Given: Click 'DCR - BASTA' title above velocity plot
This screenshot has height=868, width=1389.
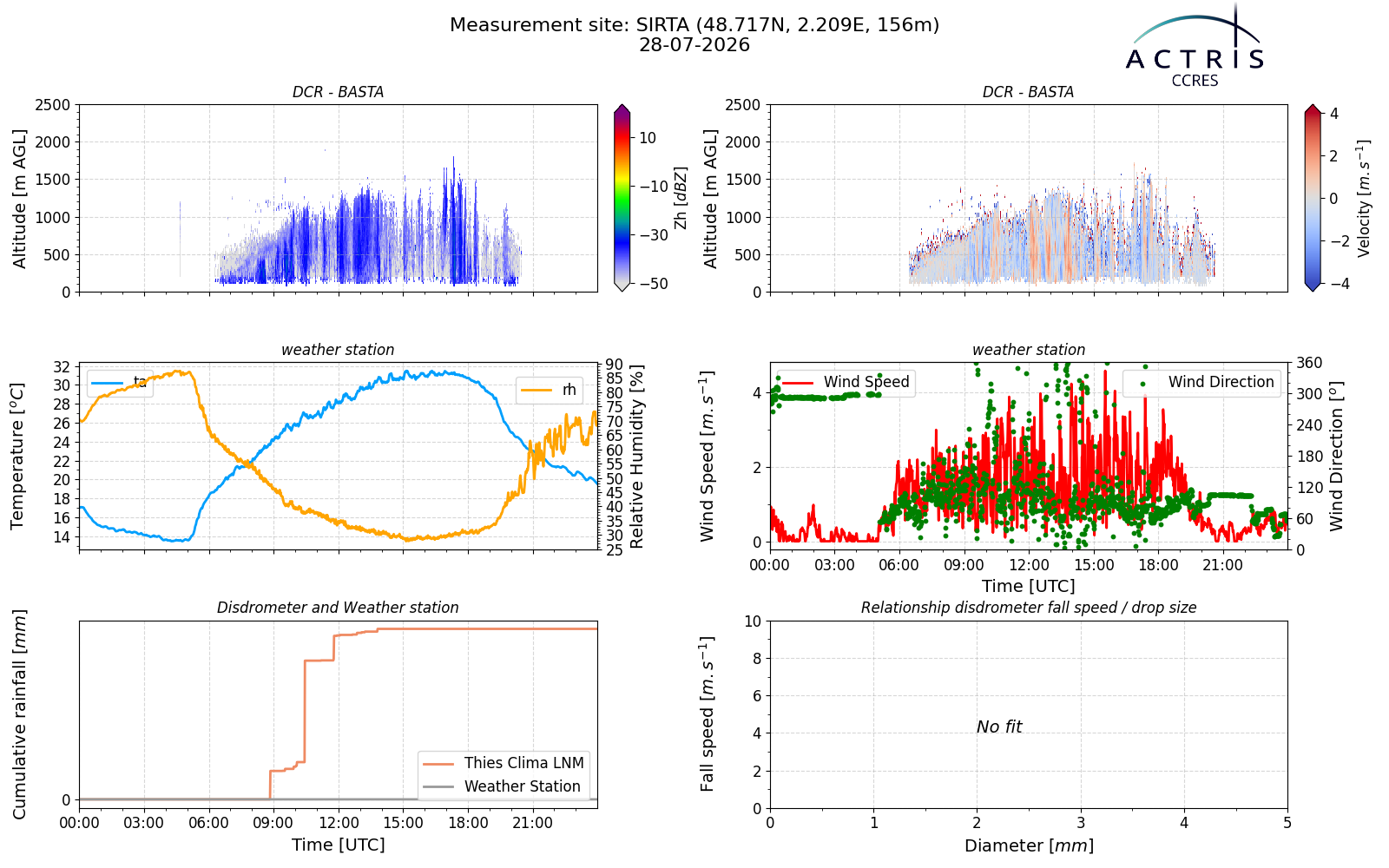Looking at the screenshot, I should [1029, 92].
